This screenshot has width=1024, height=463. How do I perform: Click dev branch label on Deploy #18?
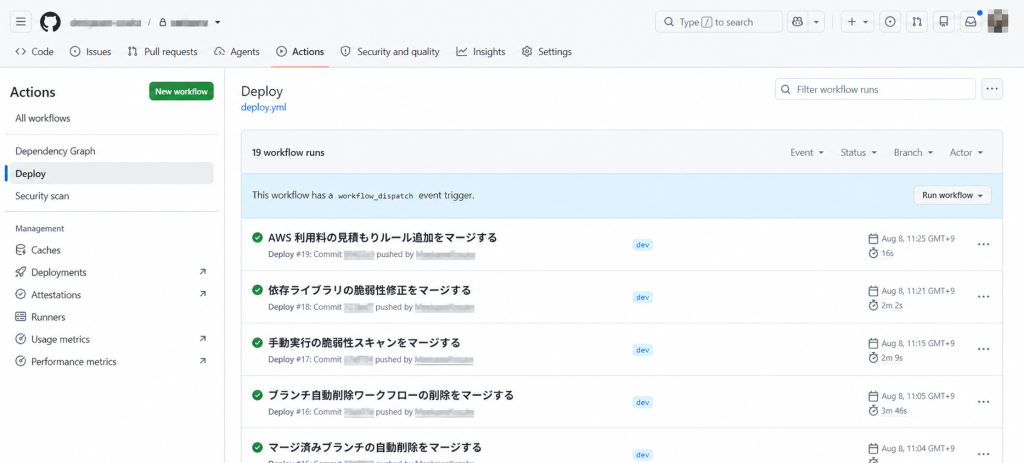pyautogui.click(x=643, y=297)
